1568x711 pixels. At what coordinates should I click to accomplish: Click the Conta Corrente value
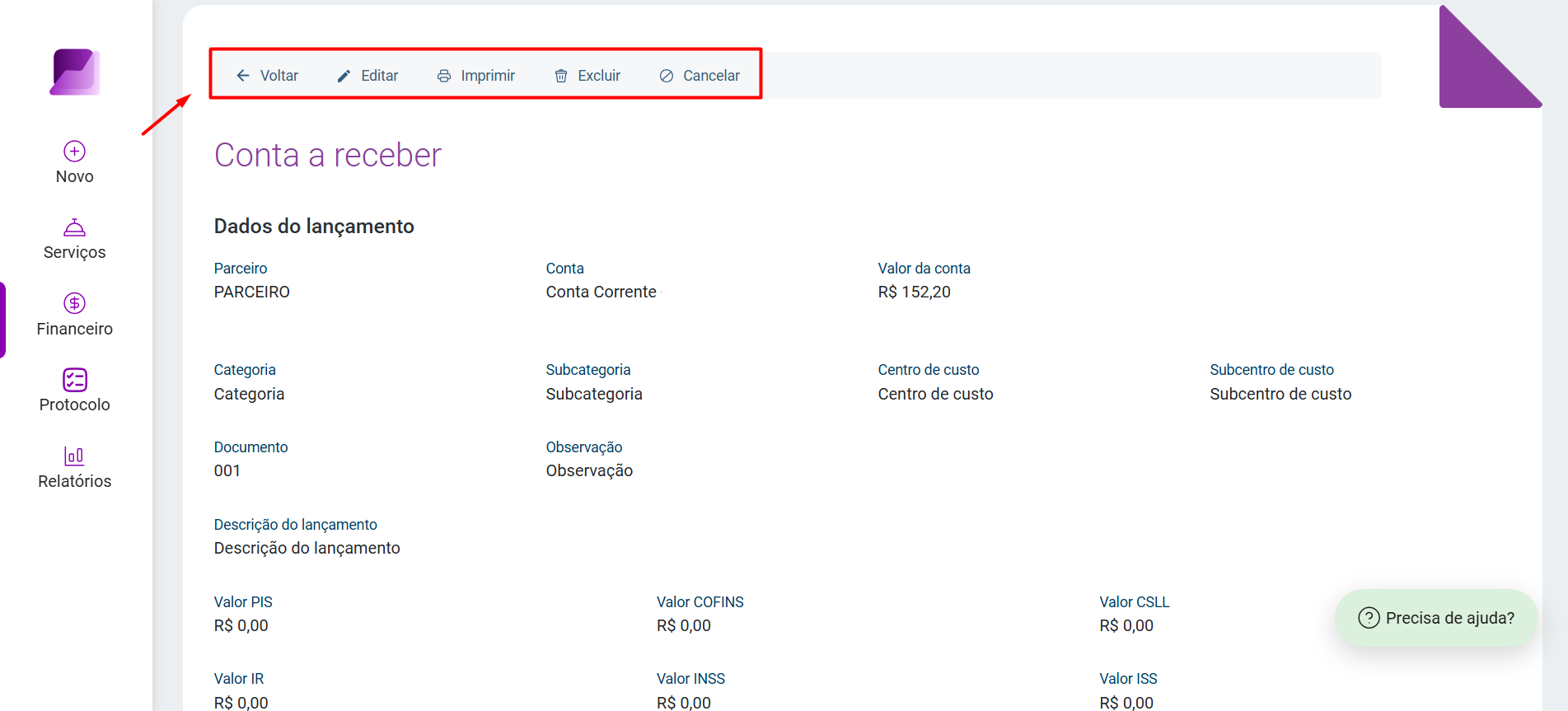click(601, 292)
